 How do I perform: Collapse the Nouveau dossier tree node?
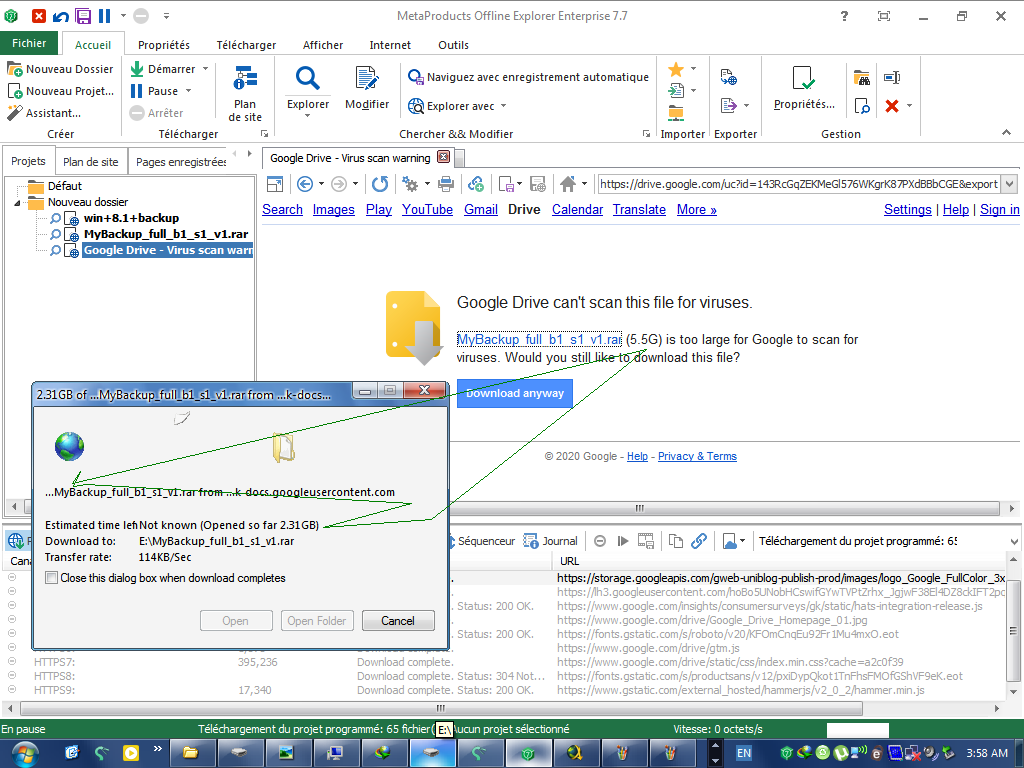click(18, 203)
